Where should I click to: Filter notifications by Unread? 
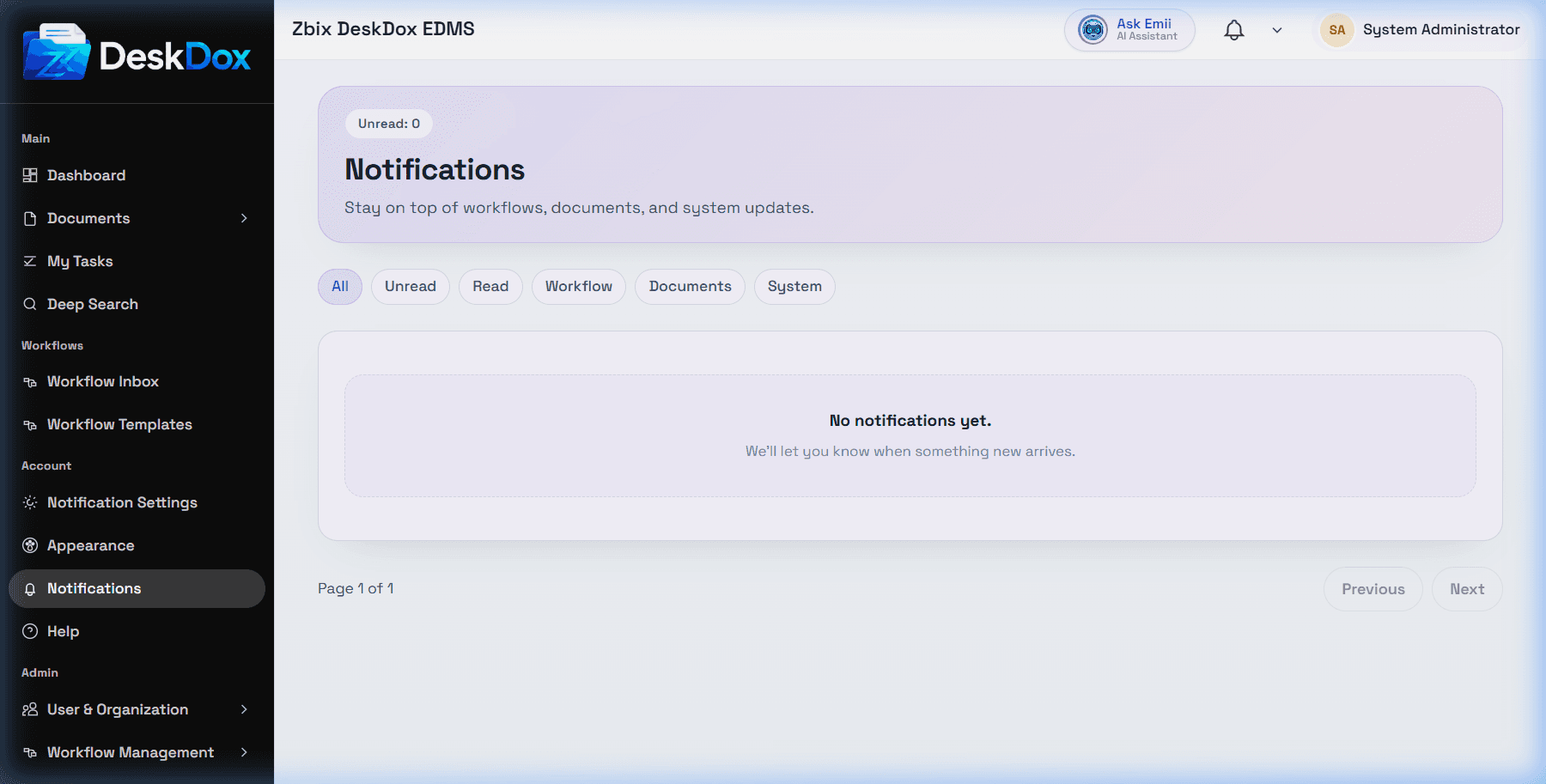[x=411, y=287]
